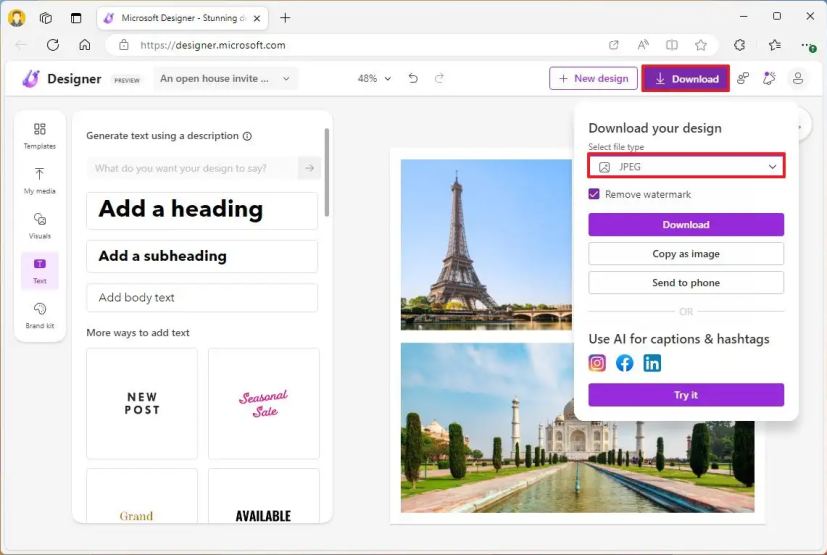827x555 pixels.
Task: Click the design description input field
Action: click(192, 168)
